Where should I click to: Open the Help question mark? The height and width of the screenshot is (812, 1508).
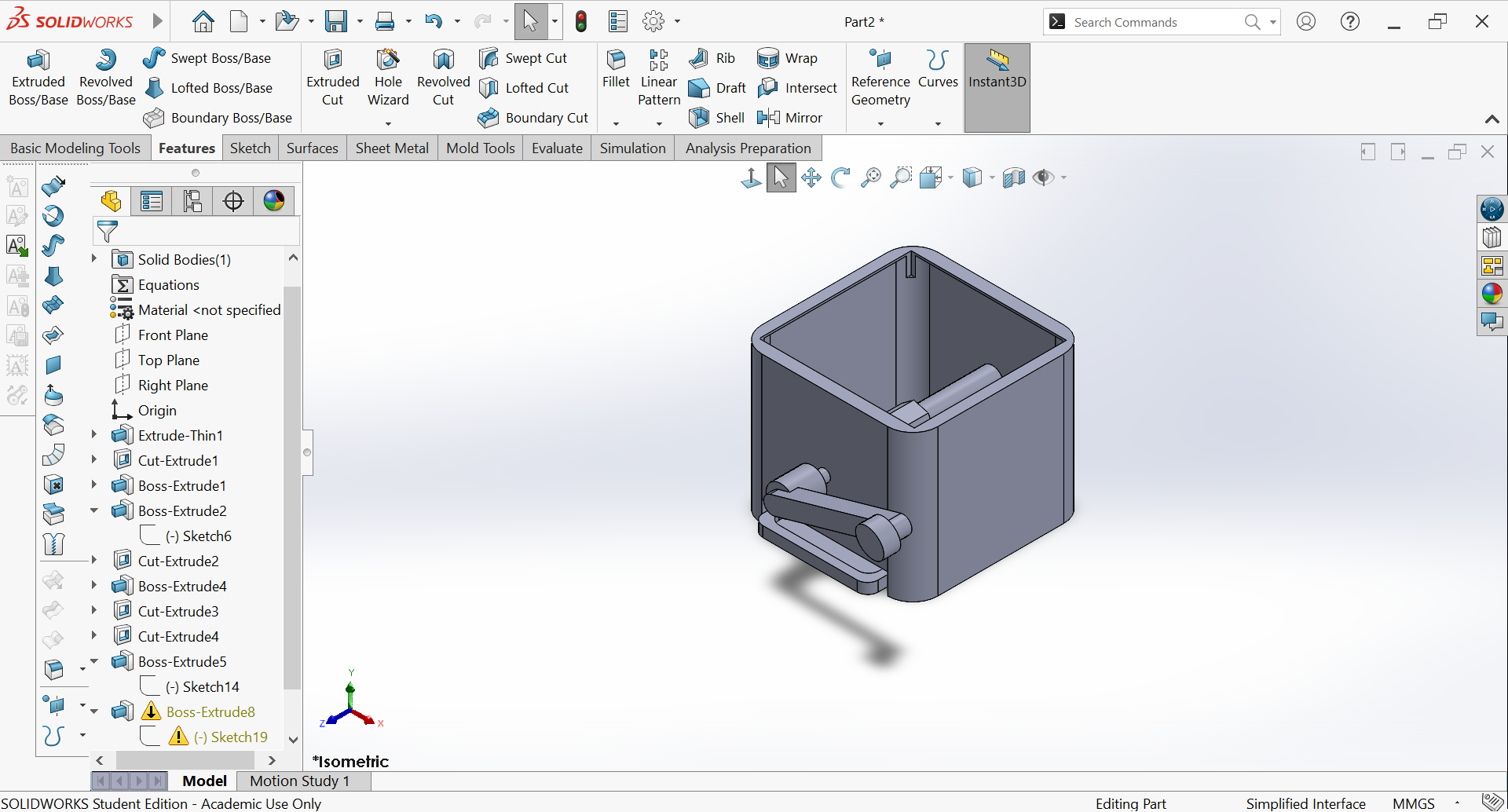click(x=1350, y=21)
